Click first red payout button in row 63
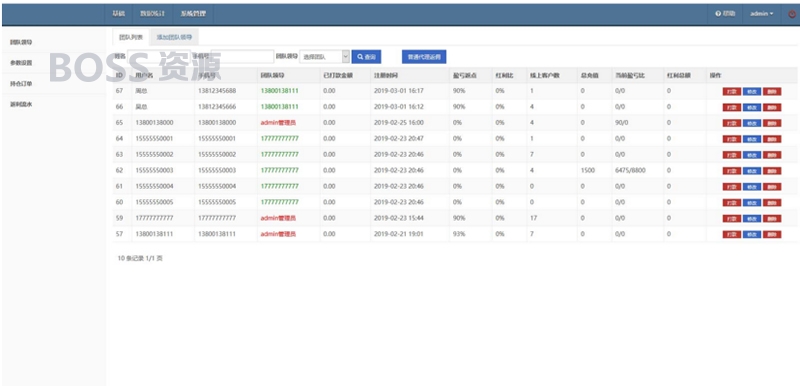This screenshot has width=800, height=386. (732, 155)
